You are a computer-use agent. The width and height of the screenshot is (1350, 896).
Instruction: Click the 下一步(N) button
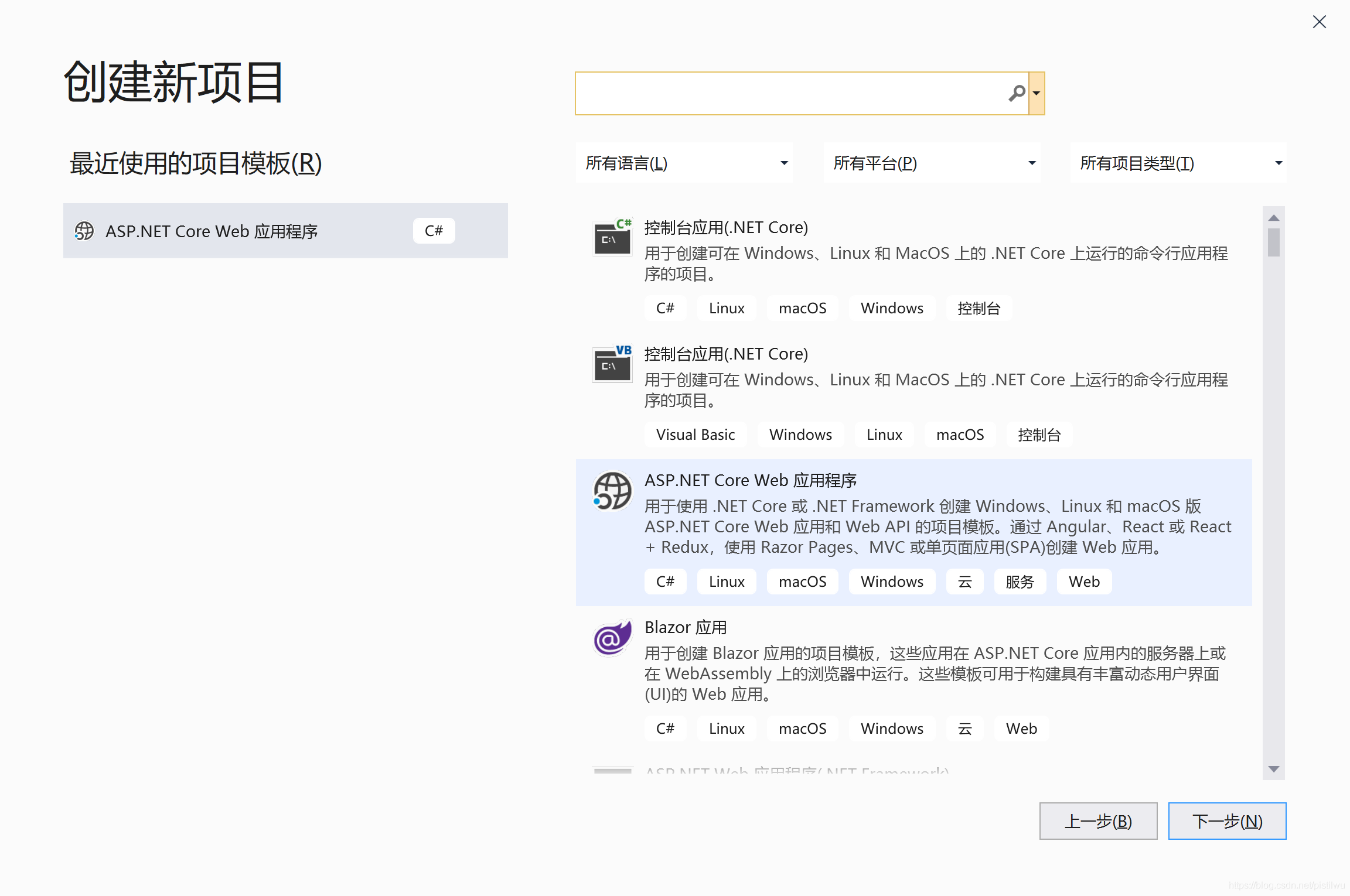(1227, 821)
